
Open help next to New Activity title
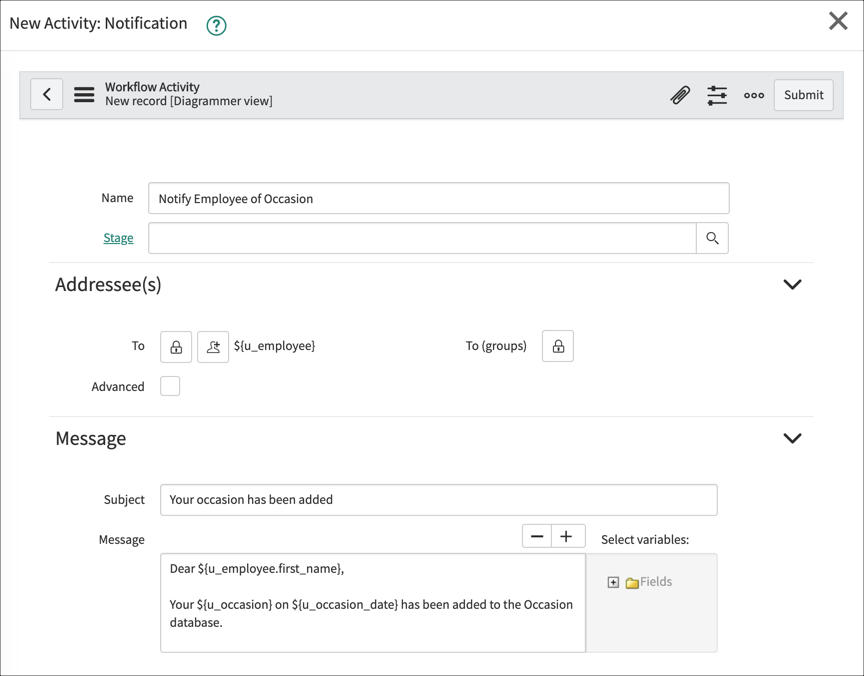point(217,22)
